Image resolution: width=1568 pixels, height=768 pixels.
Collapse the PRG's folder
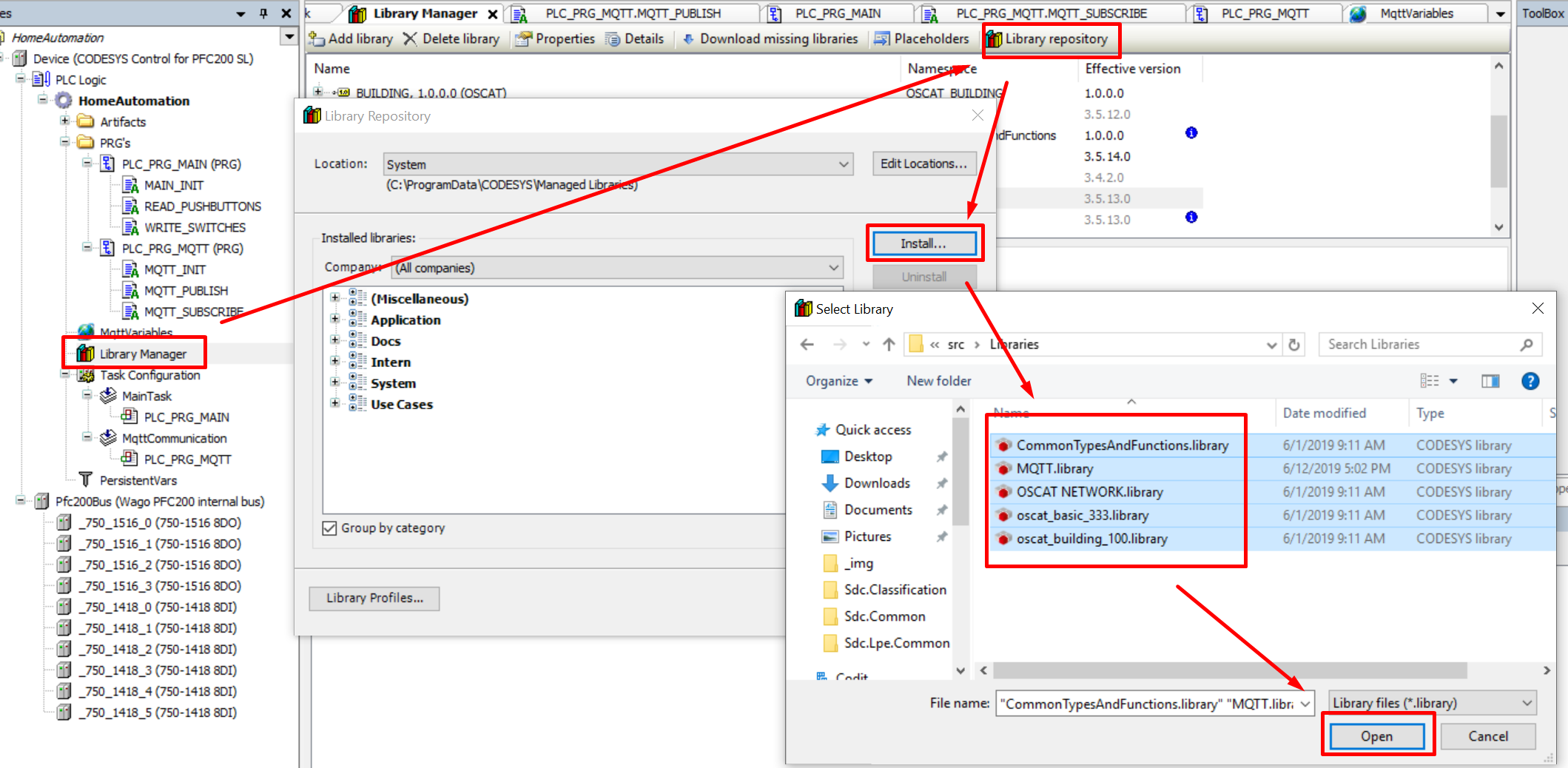click(x=65, y=141)
